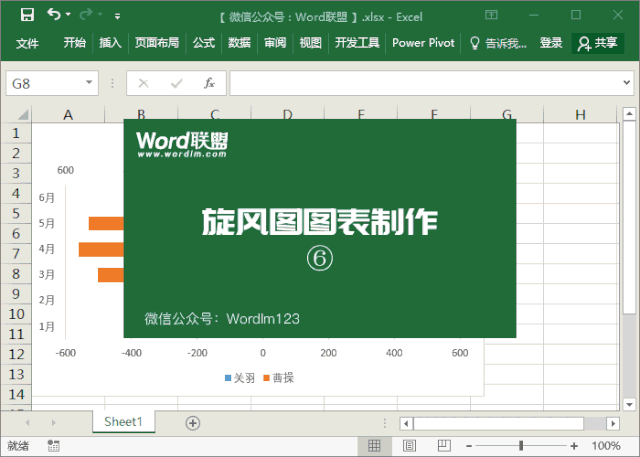Image resolution: width=640 pixels, height=457 pixels.
Task: Switch to the 插入 ribbon tab
Action: pyautogui.click(x=110, y=43)
